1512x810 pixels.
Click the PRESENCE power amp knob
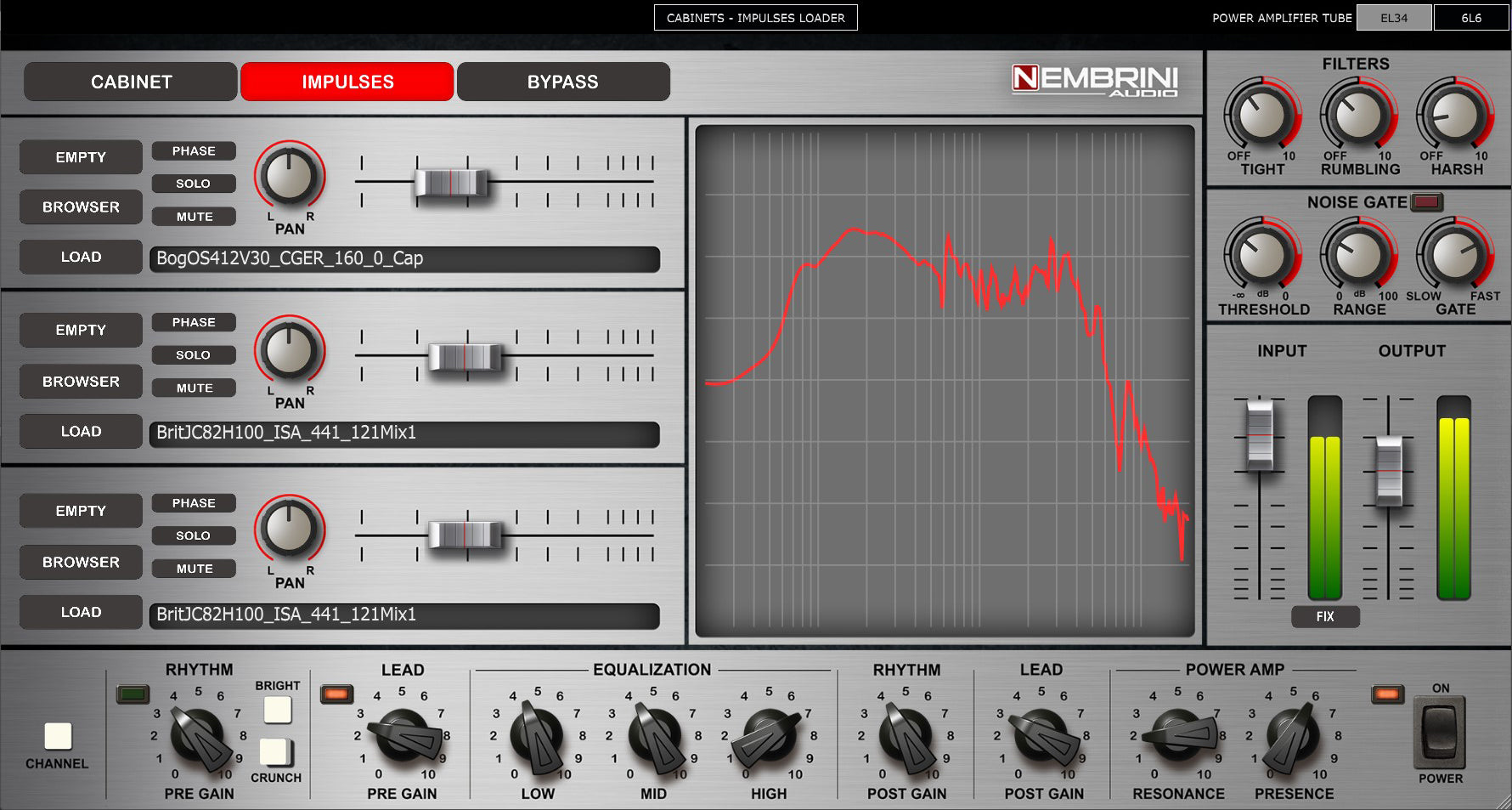(1293, 737)
